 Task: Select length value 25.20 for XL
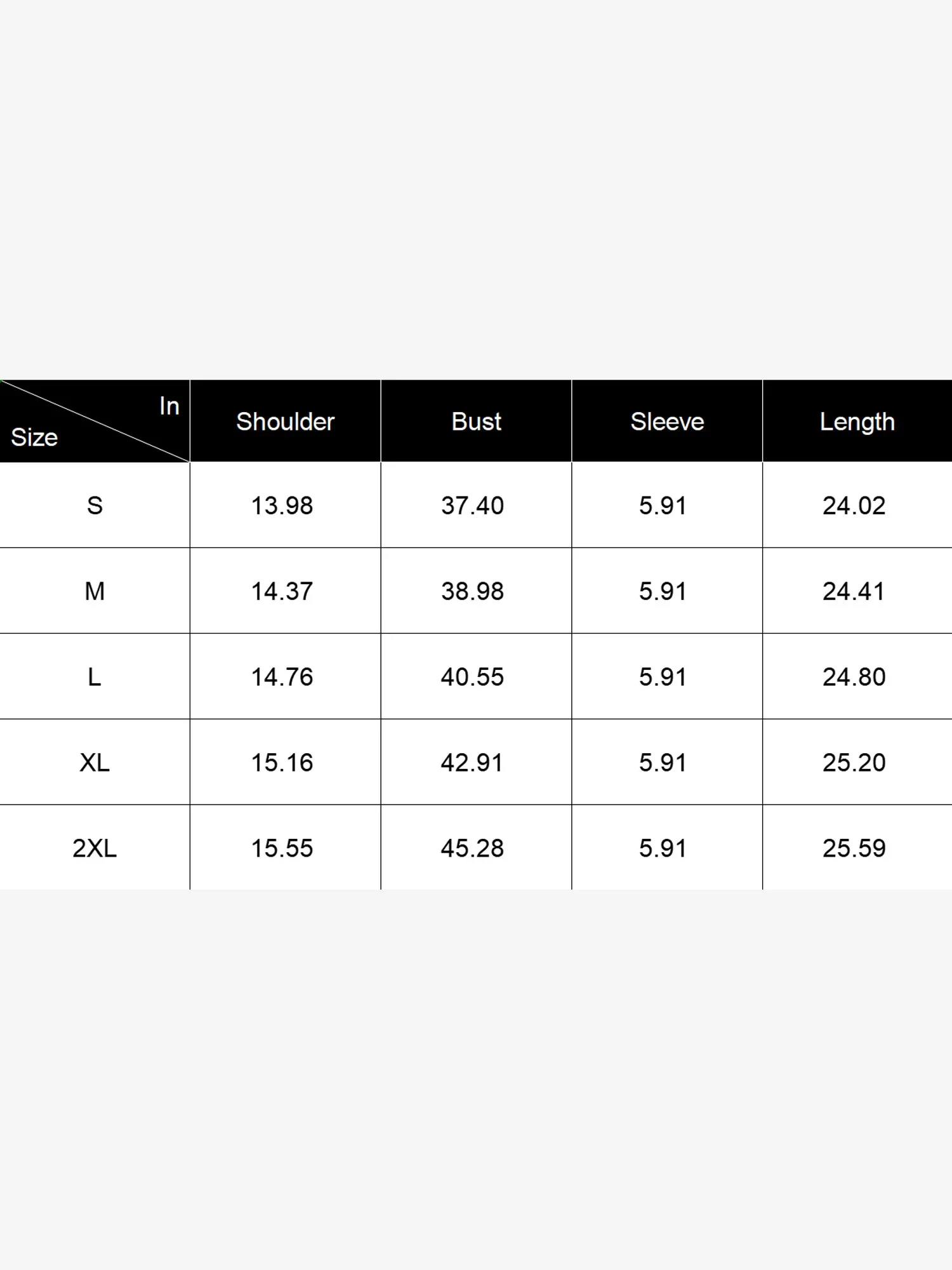854,763
